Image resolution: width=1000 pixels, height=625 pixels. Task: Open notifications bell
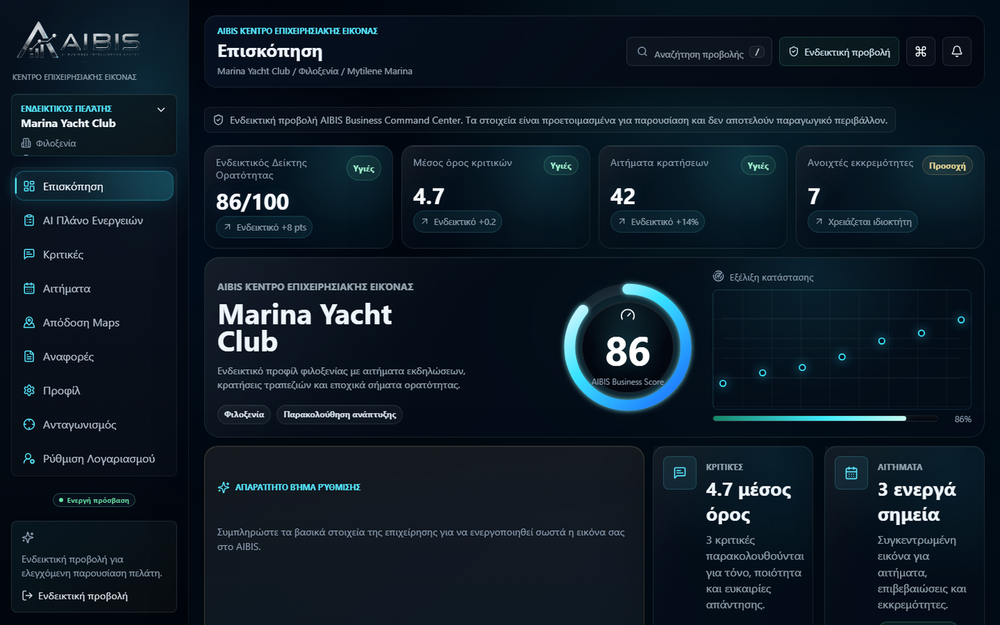957,52
